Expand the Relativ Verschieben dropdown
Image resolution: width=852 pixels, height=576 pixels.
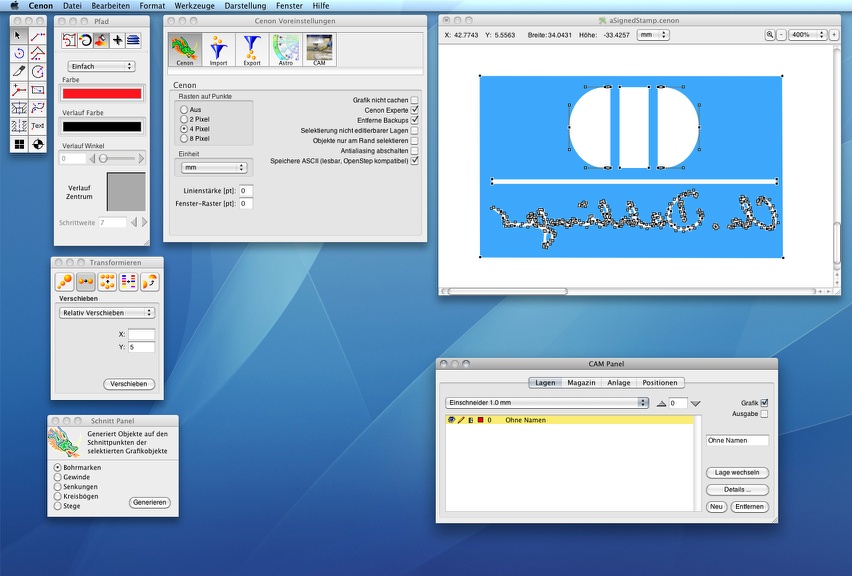(x=107, y=312)
